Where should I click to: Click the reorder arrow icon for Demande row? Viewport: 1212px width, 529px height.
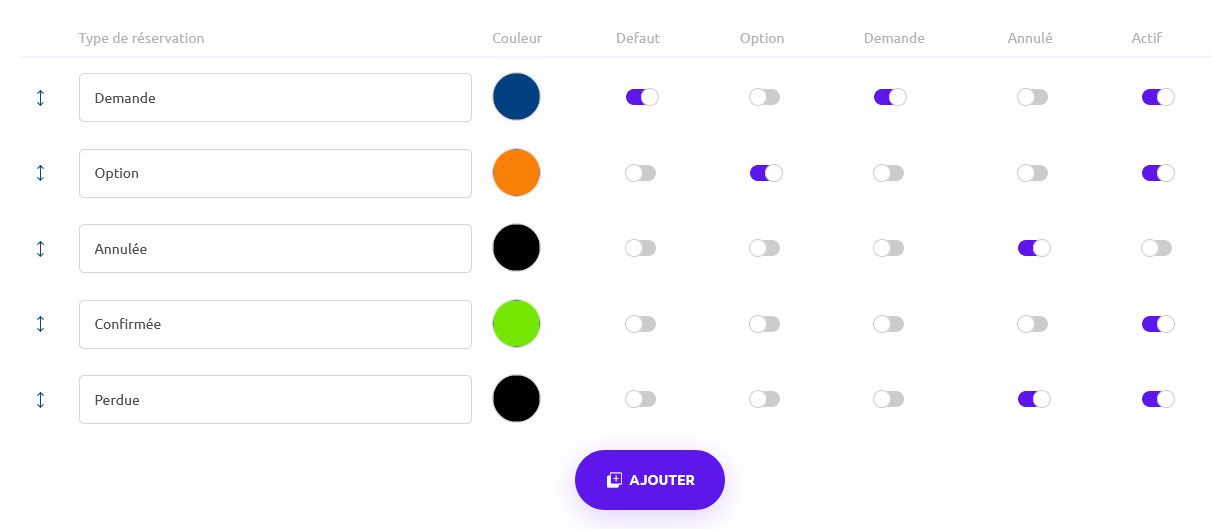pos(40,98)
